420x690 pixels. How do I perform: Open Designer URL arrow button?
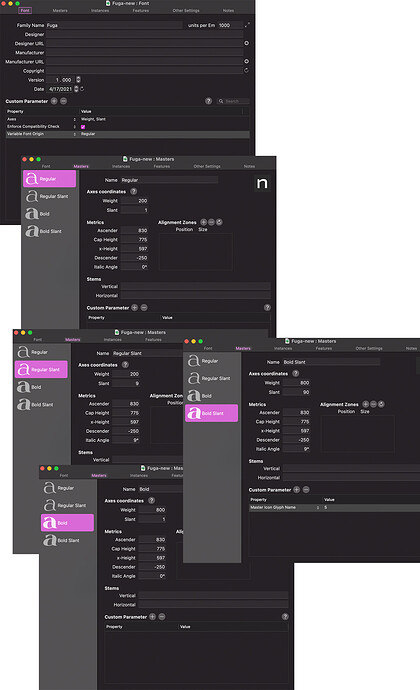click(x=247, y=43)
